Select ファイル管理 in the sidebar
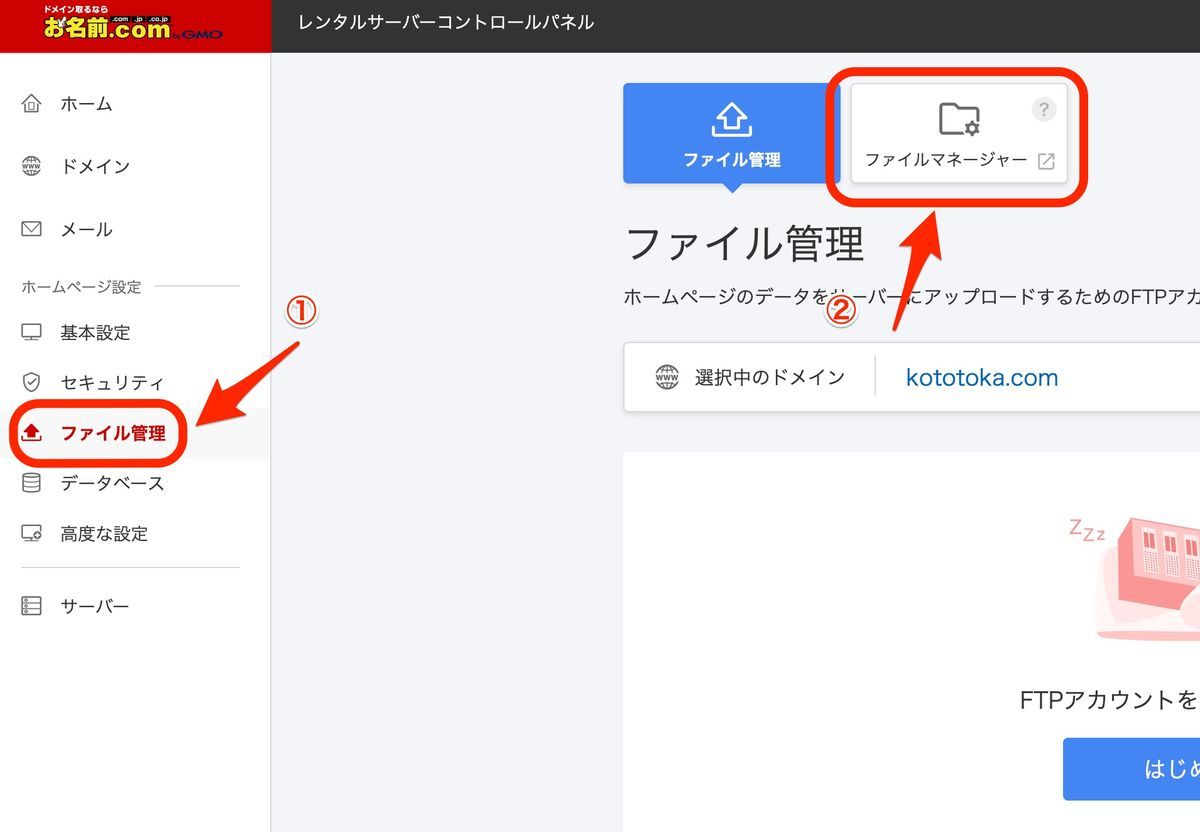Screen dimensions: 1200x832 (113, 433)
